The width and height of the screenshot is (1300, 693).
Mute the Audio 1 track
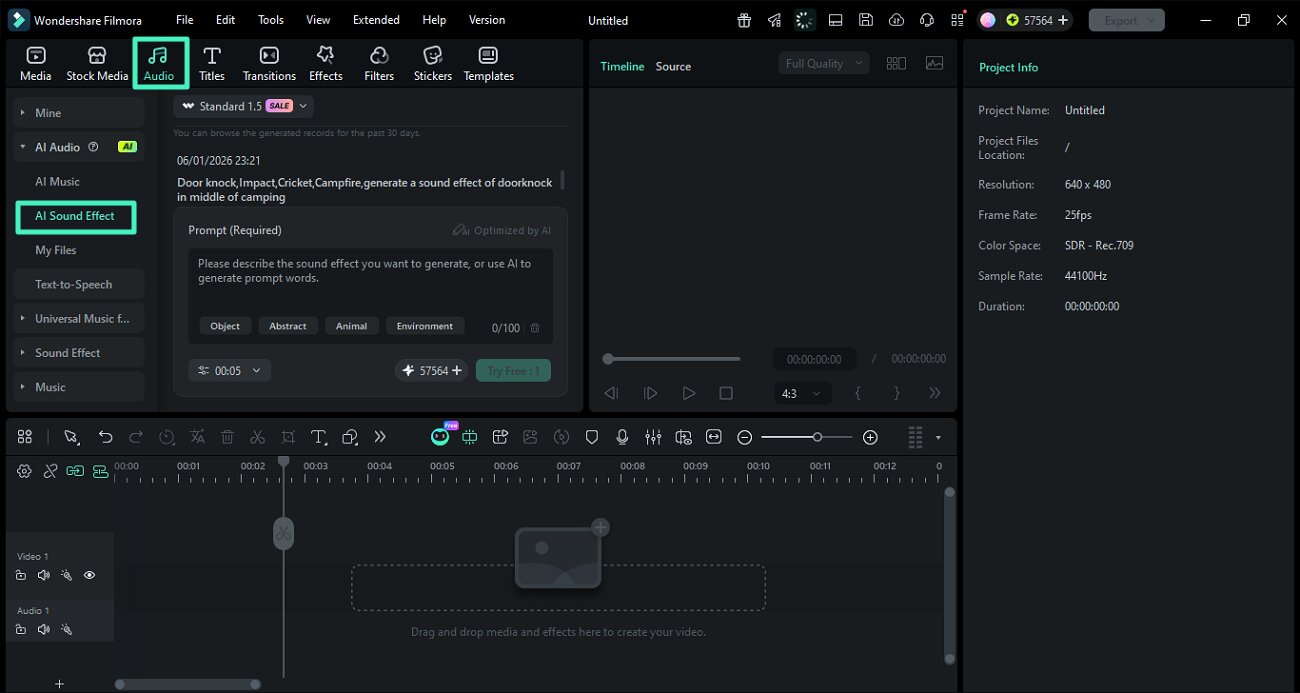tap(43, 629)
